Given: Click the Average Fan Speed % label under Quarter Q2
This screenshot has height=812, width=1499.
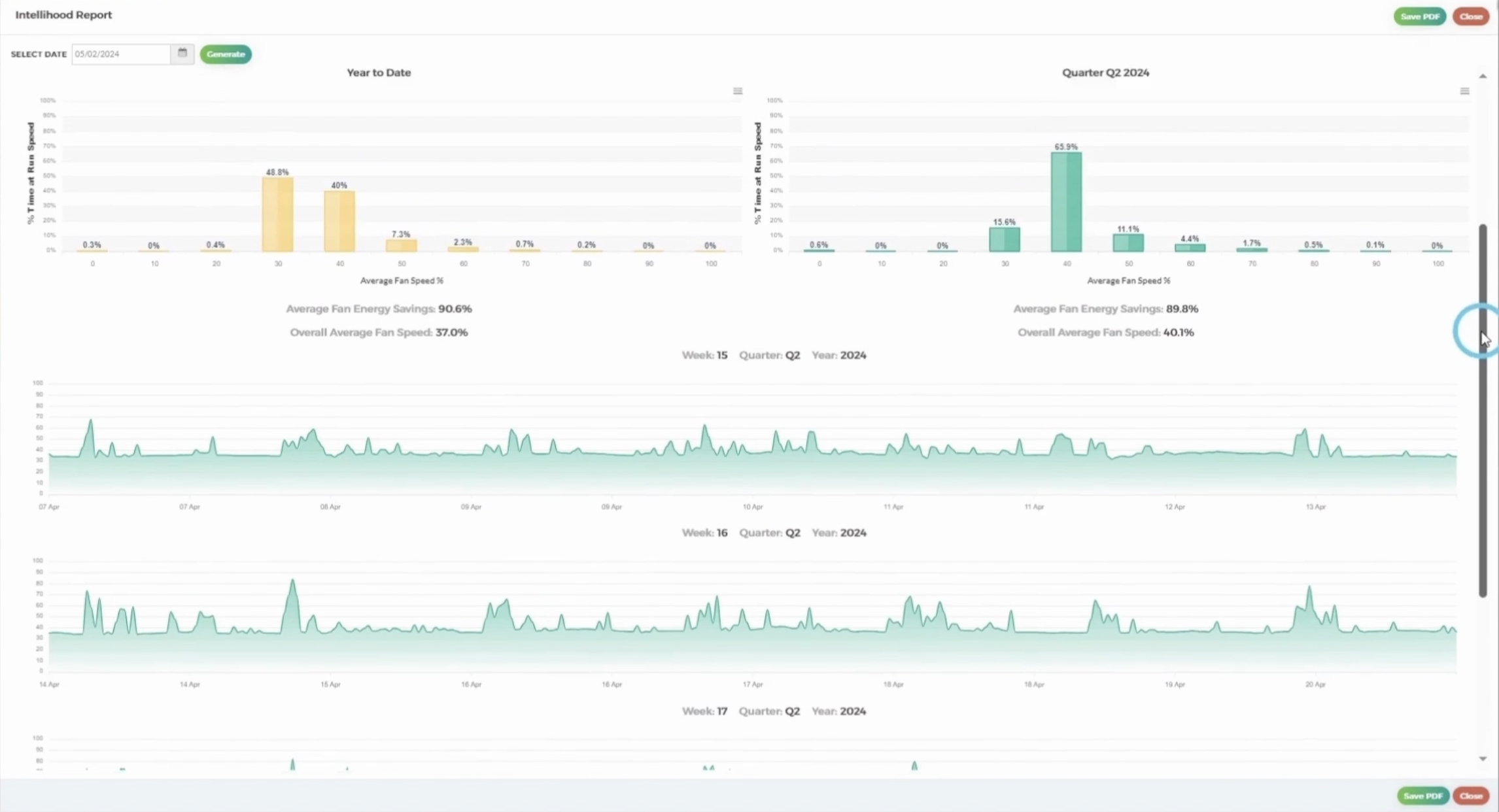Looking at the screenshot, I should pyautogui.click(x=1128, y=280).
